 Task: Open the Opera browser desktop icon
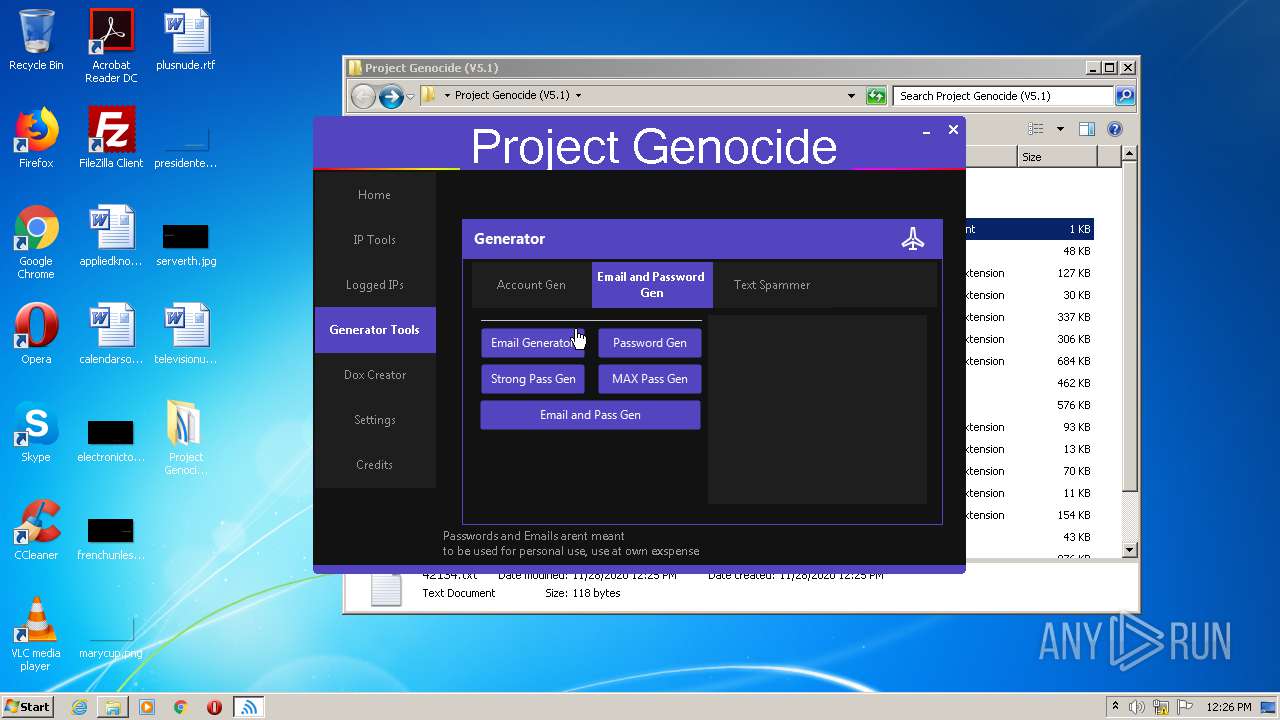(36, 334)
